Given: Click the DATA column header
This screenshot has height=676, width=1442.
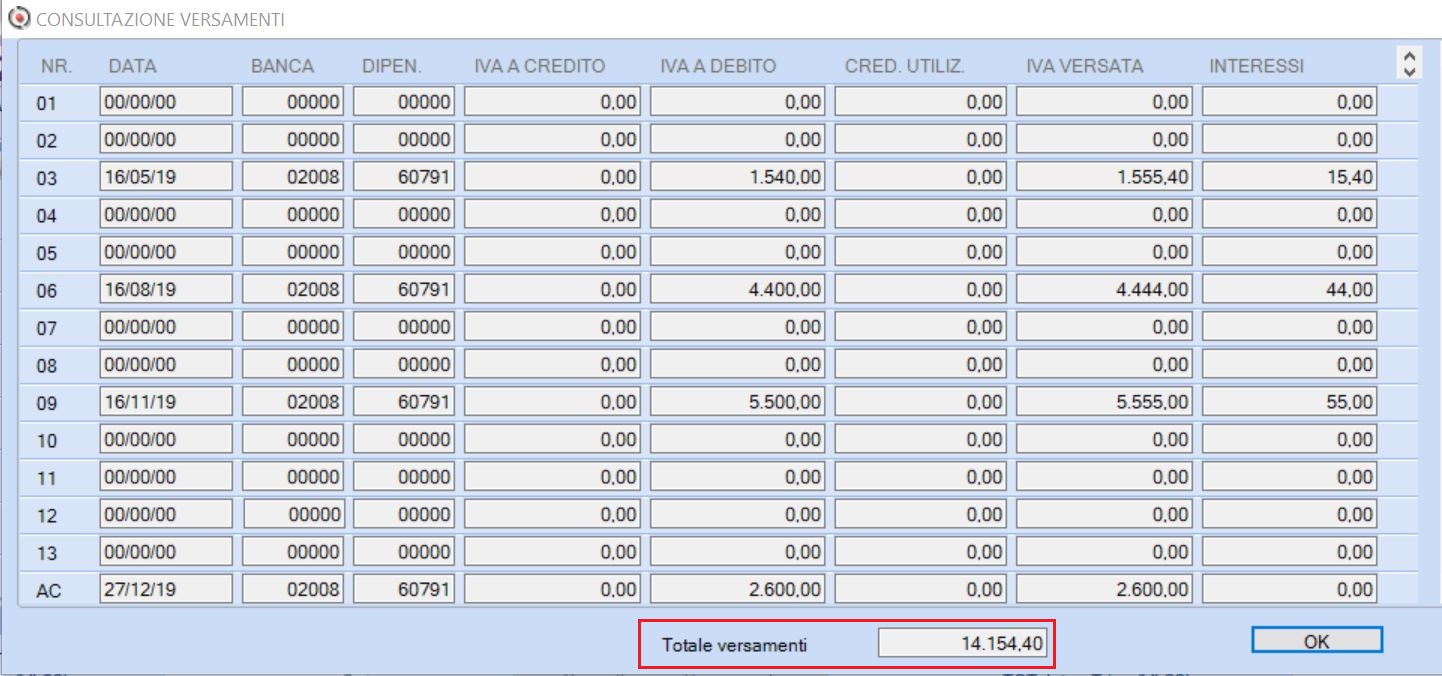Looking at the screenshot, I should point(132,66).
